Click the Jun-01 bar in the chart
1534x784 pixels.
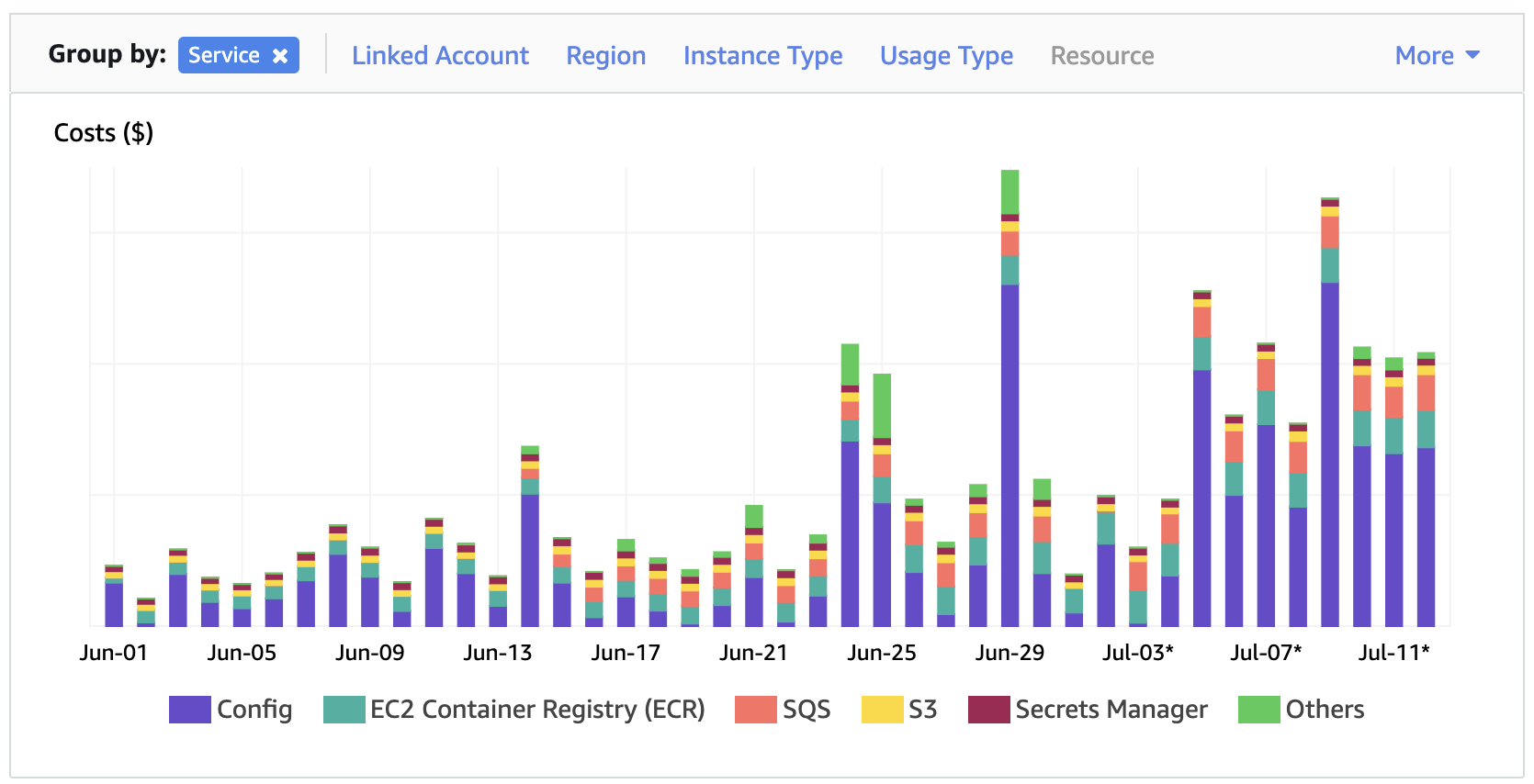[x=114, y=601]
